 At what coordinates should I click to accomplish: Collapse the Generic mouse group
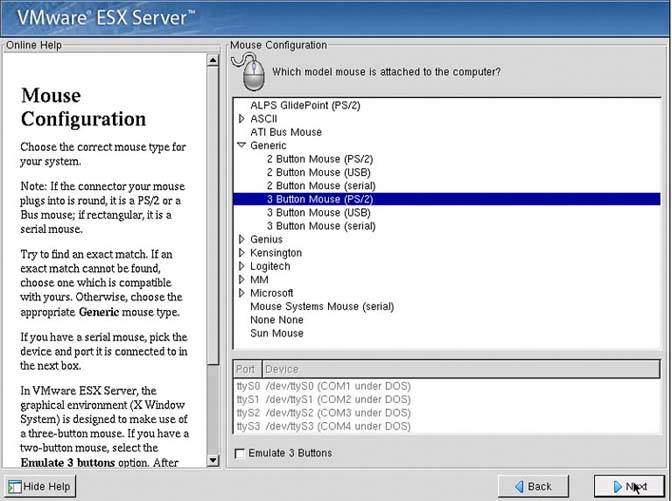[x=241, y=145]
